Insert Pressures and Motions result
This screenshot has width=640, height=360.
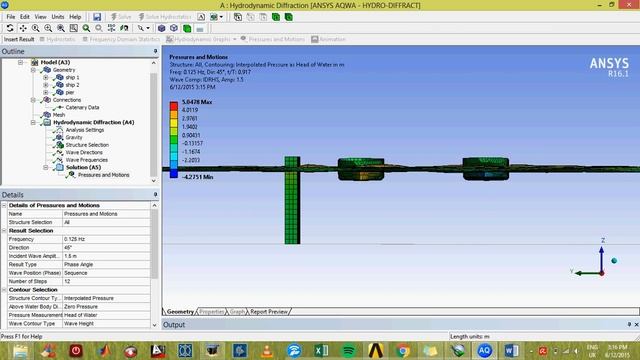(x=273, y=39)
